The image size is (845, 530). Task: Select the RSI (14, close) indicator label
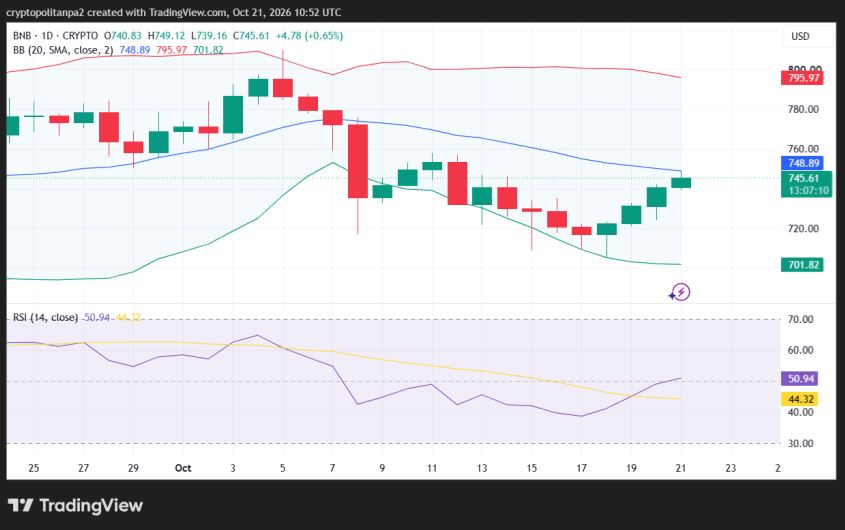[x=46, y=317]
